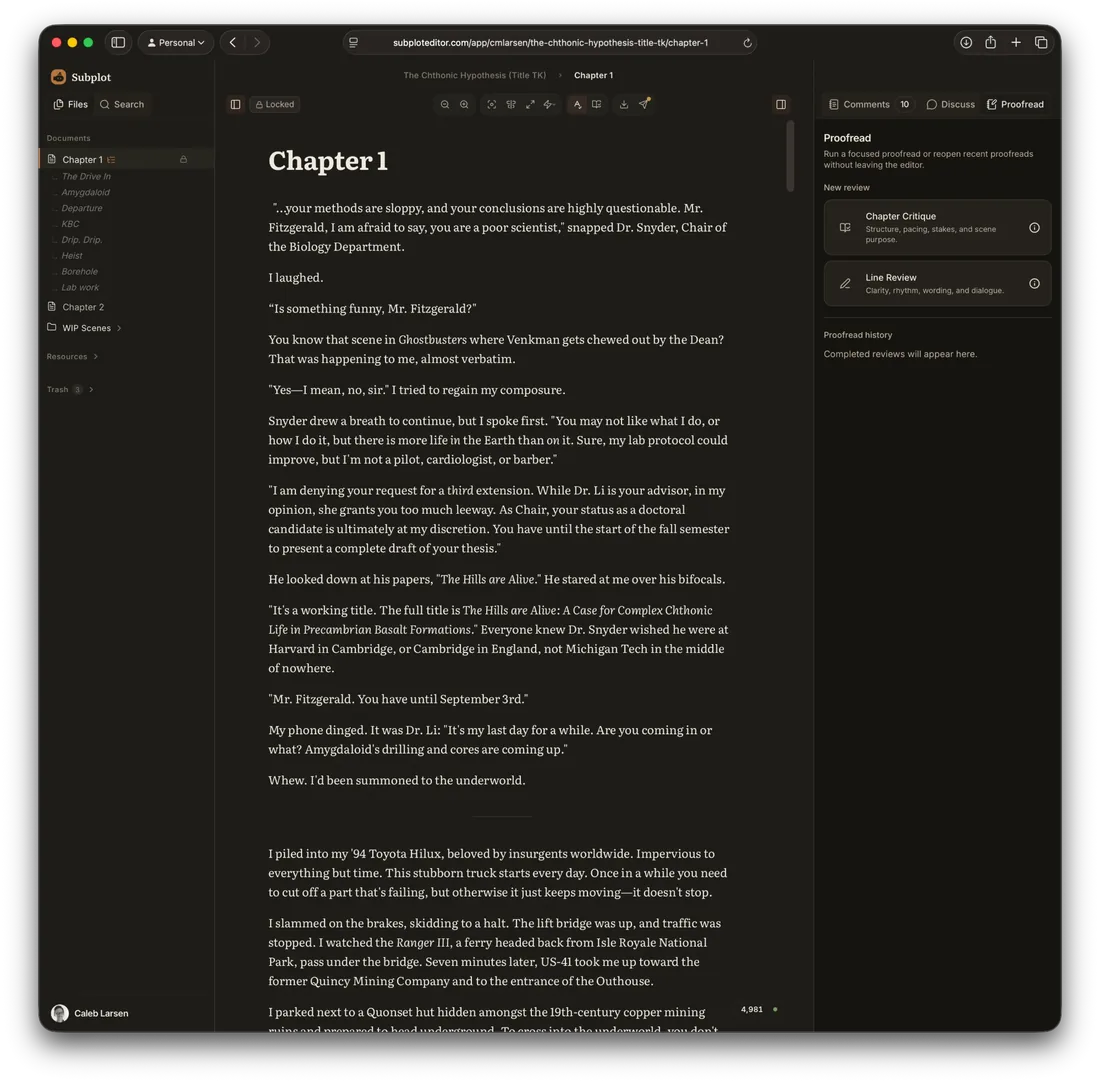The image size is (1100, 1083).
Task: Open the Files tab in sidebar
Action: point(71,105)
